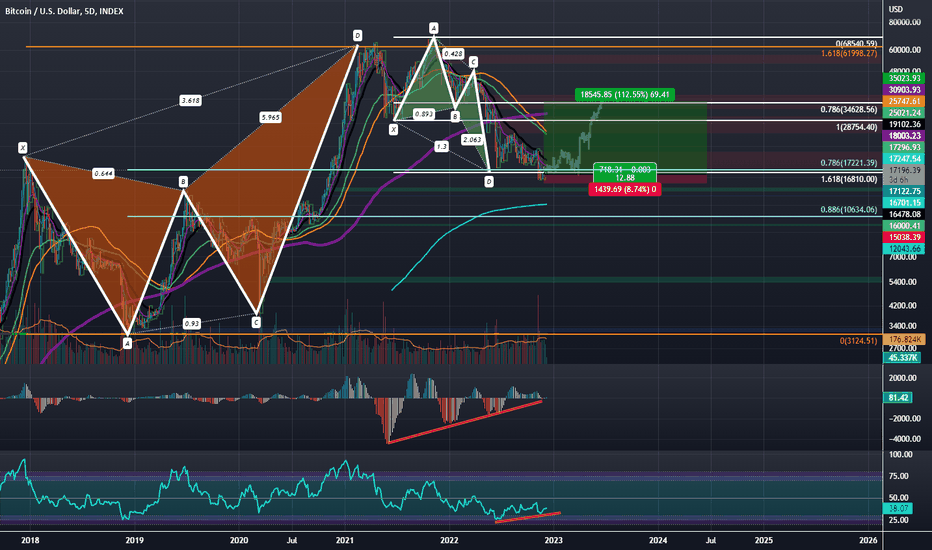Click the current price label 17196.39
Image resolution: width=932 pixels, height=550 pixels.
click(x=904, y=170)
